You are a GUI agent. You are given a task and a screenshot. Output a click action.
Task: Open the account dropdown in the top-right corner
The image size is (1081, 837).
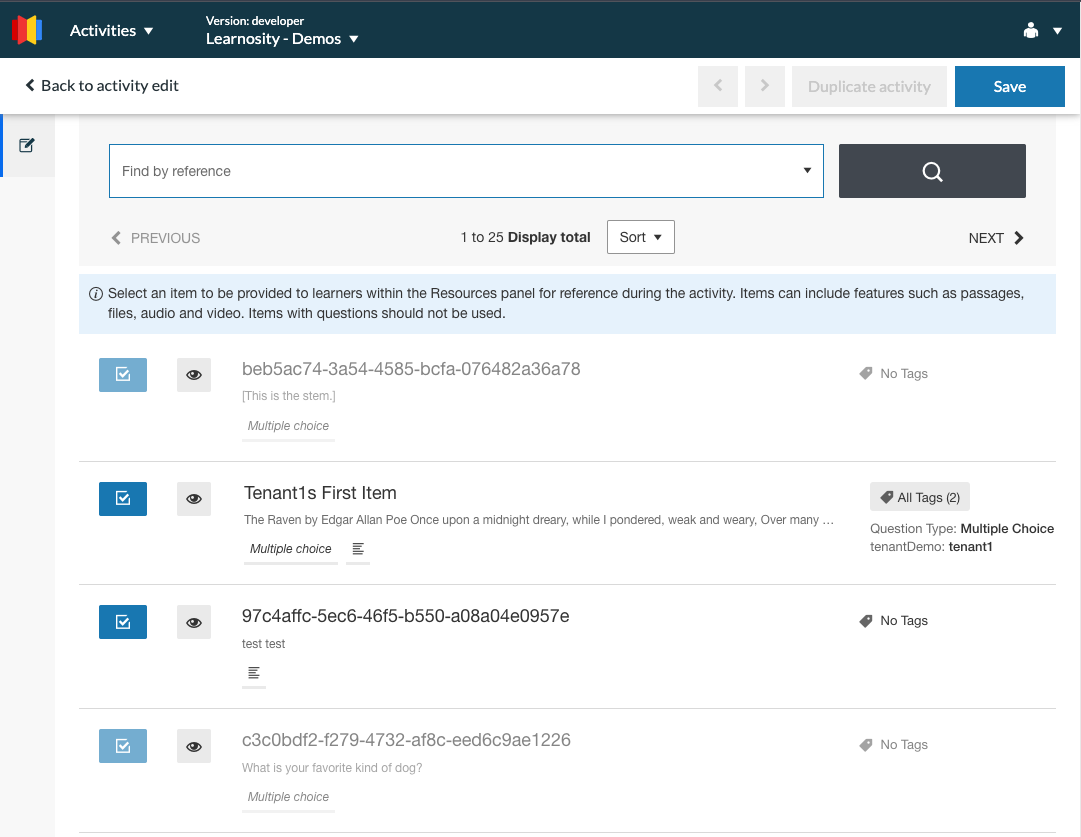tap(1057, 29)
